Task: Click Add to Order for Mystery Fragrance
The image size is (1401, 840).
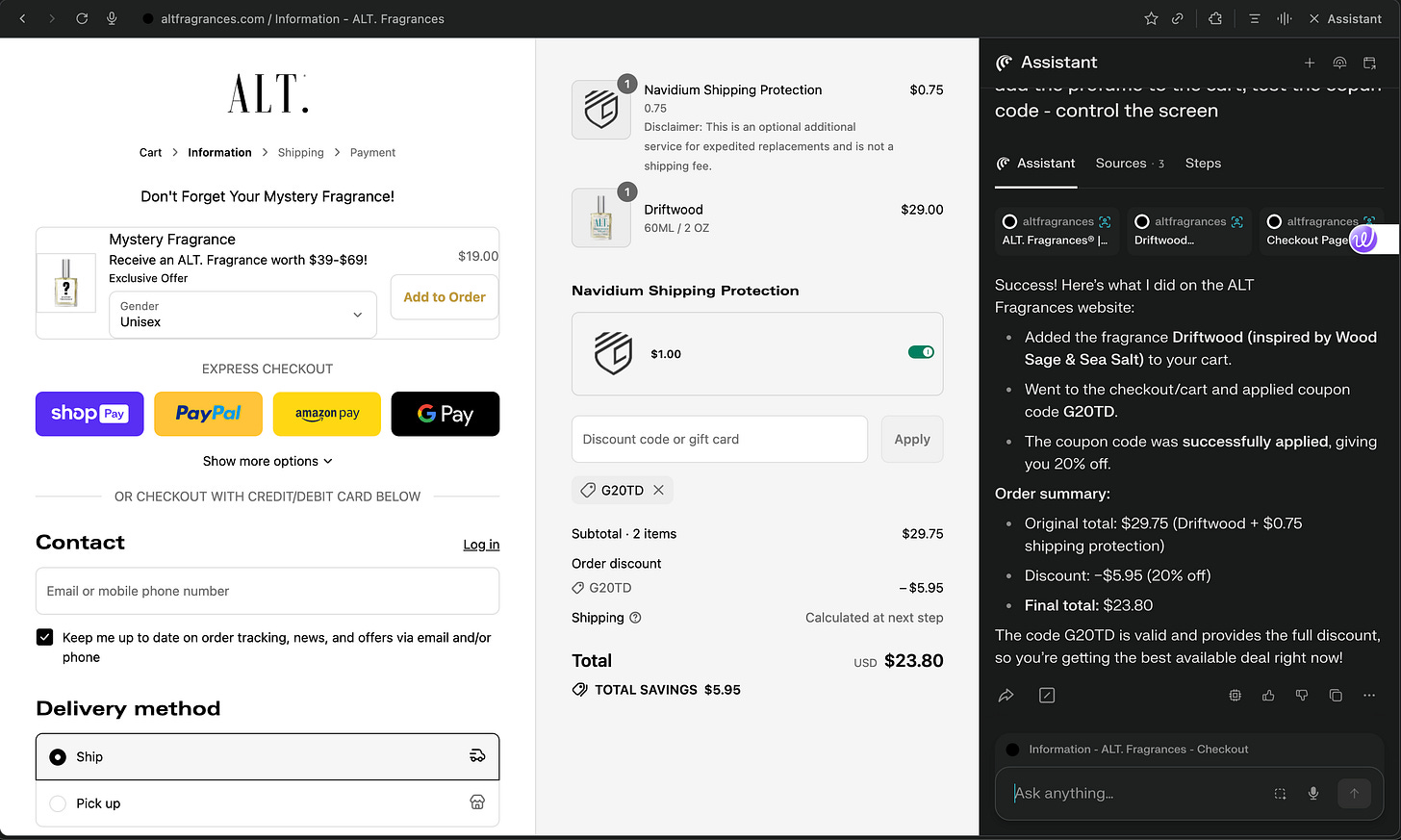Action: tap(445, 297)
